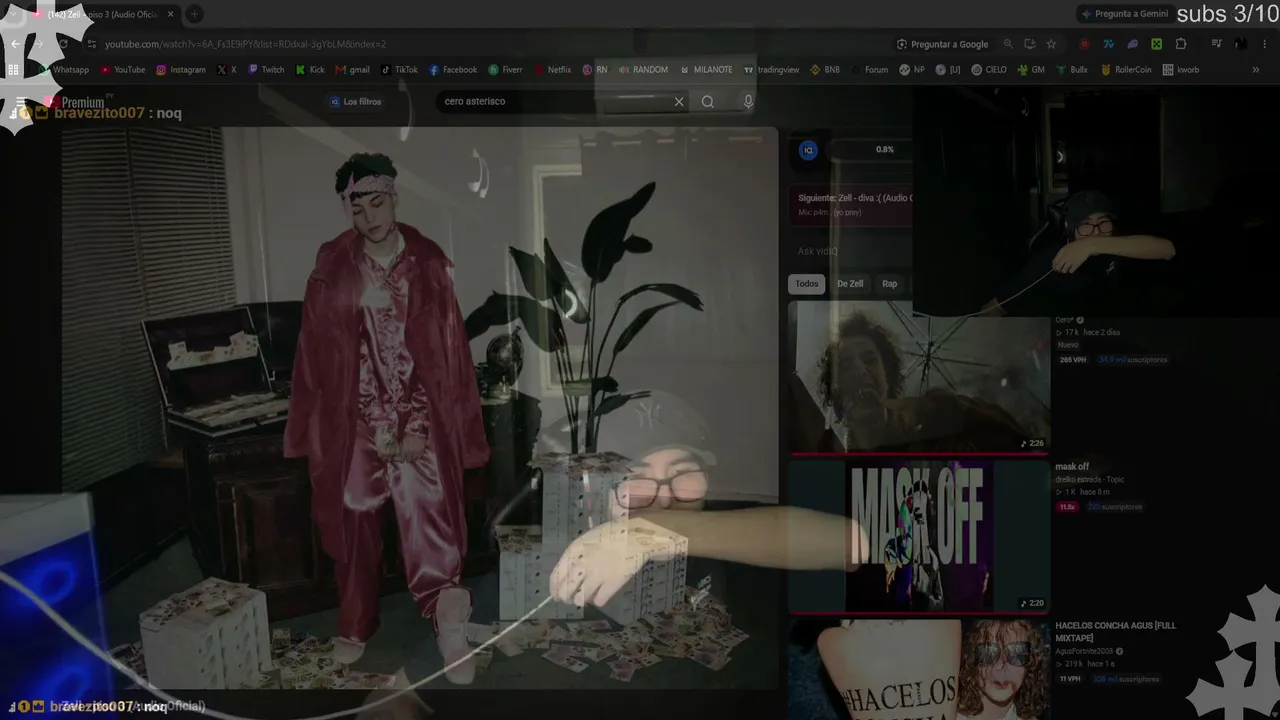Open the X bookmark
This screenshot has width=1280, height=720.
click(227, 70)
